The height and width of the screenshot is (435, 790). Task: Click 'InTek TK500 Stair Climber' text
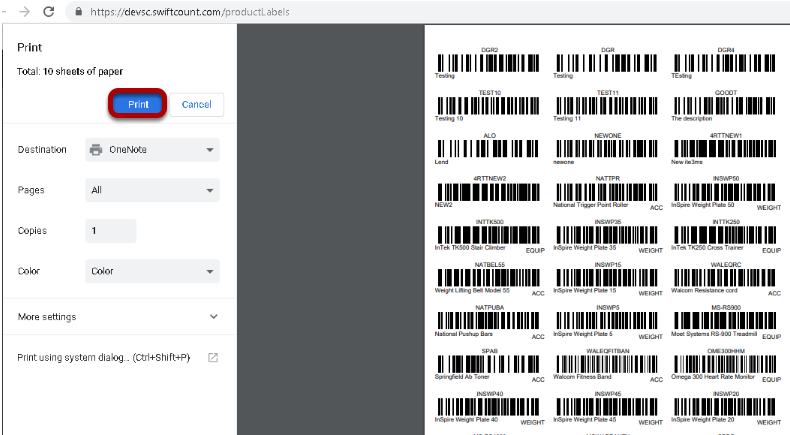(470, 247)
